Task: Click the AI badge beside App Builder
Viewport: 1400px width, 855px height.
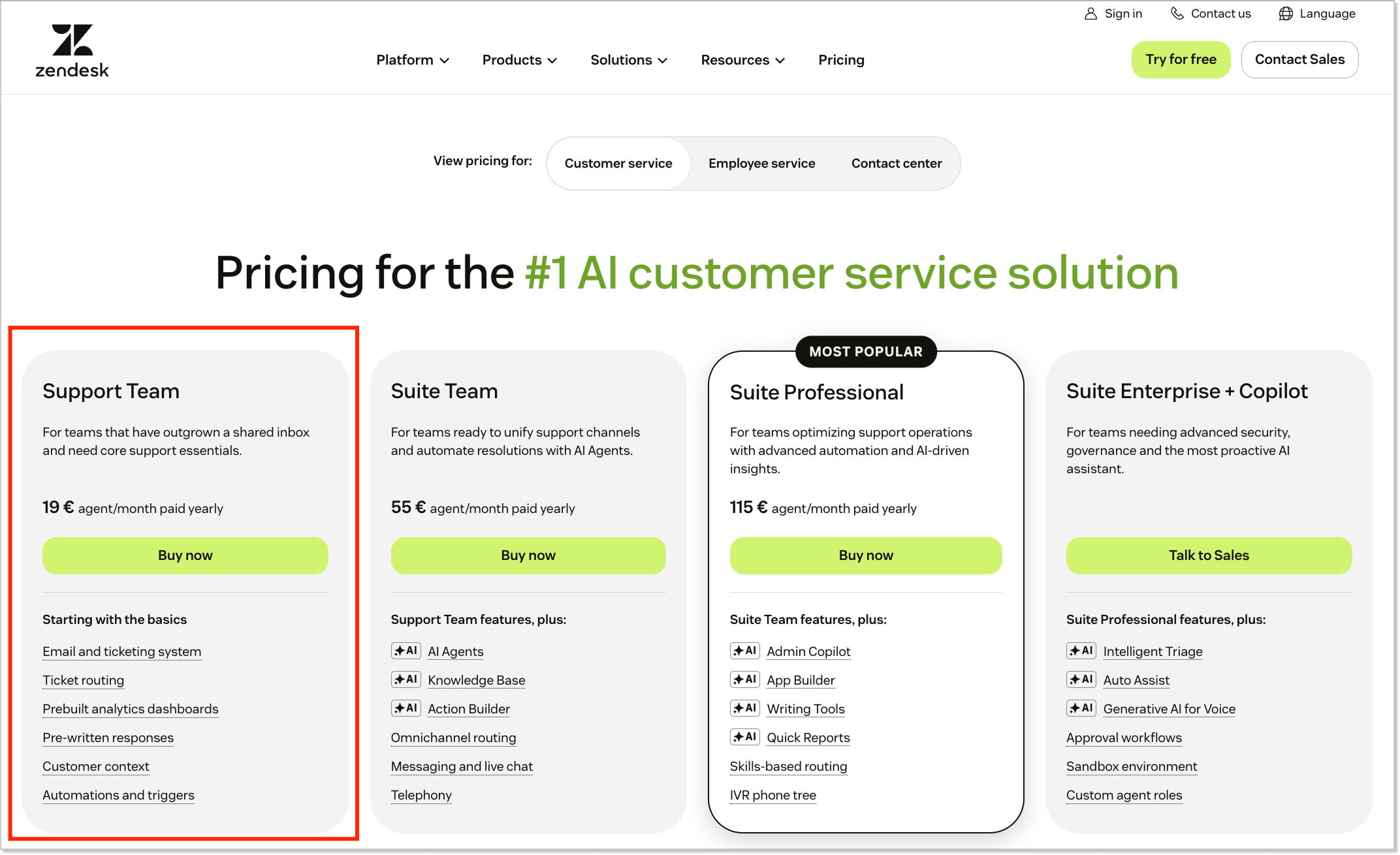Action: point(745,679)
